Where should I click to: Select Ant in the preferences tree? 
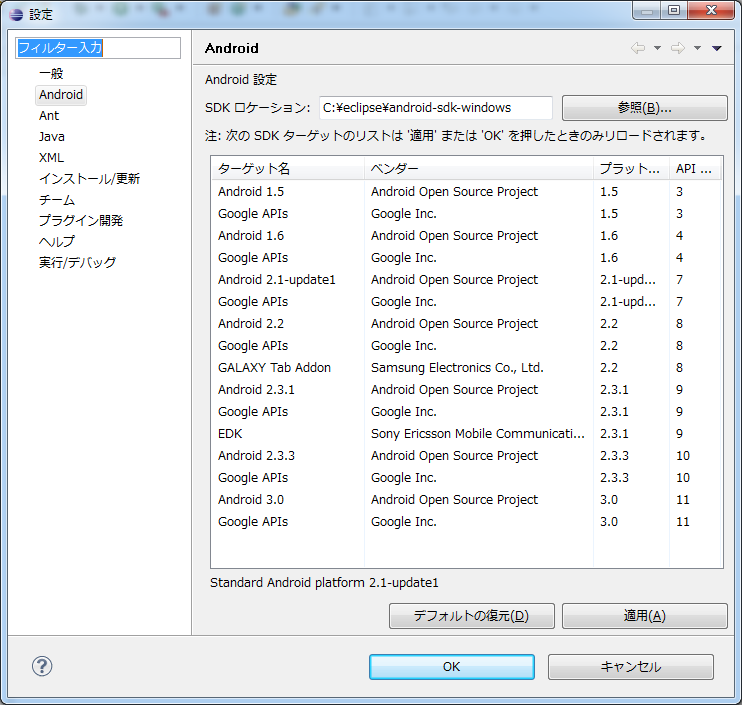49,115
